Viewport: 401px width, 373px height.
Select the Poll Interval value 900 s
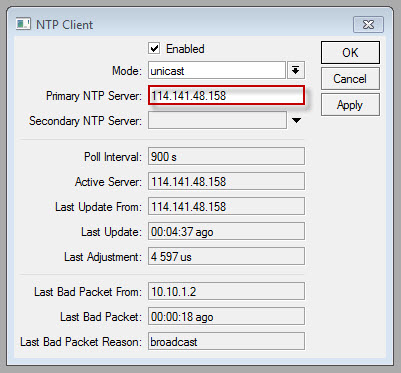(x=226, y=156)
